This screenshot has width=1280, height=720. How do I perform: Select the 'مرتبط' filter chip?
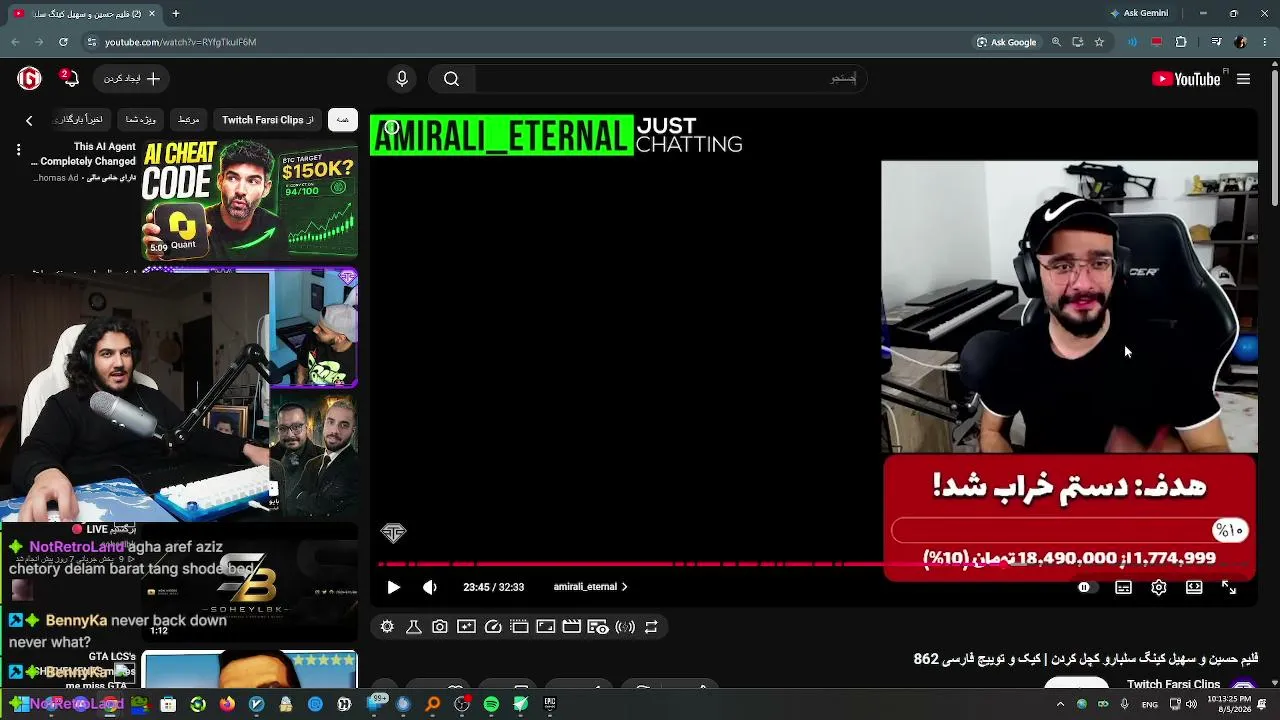point(189,120)
